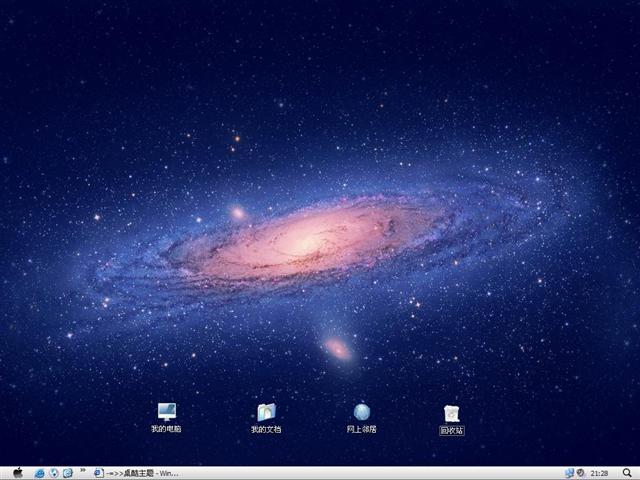Open 回收站 recycle bin icon
The image size is (640, 480).
pyautogui.click(x=452, y=413)
